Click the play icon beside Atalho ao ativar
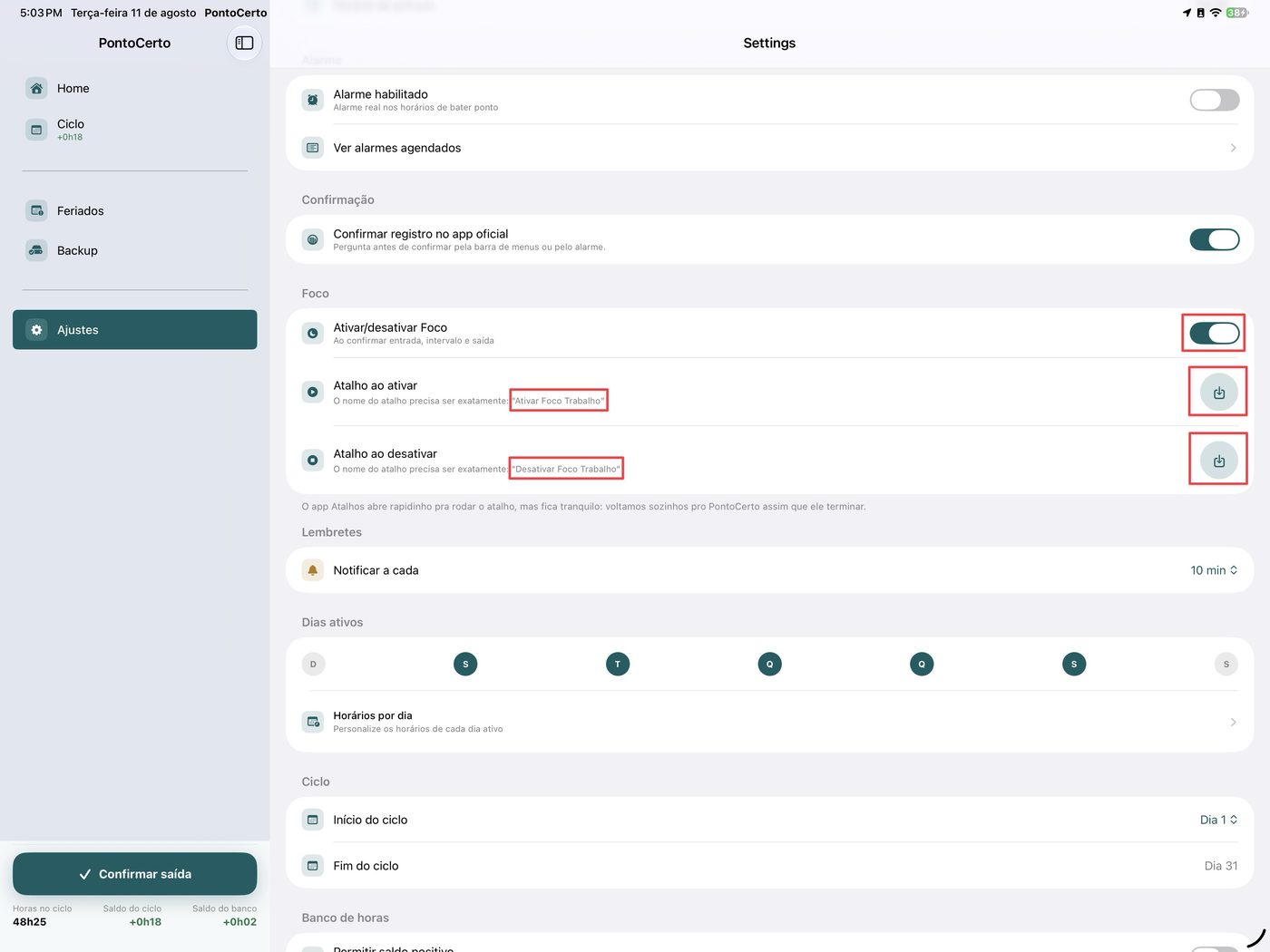 click(313, 392)
